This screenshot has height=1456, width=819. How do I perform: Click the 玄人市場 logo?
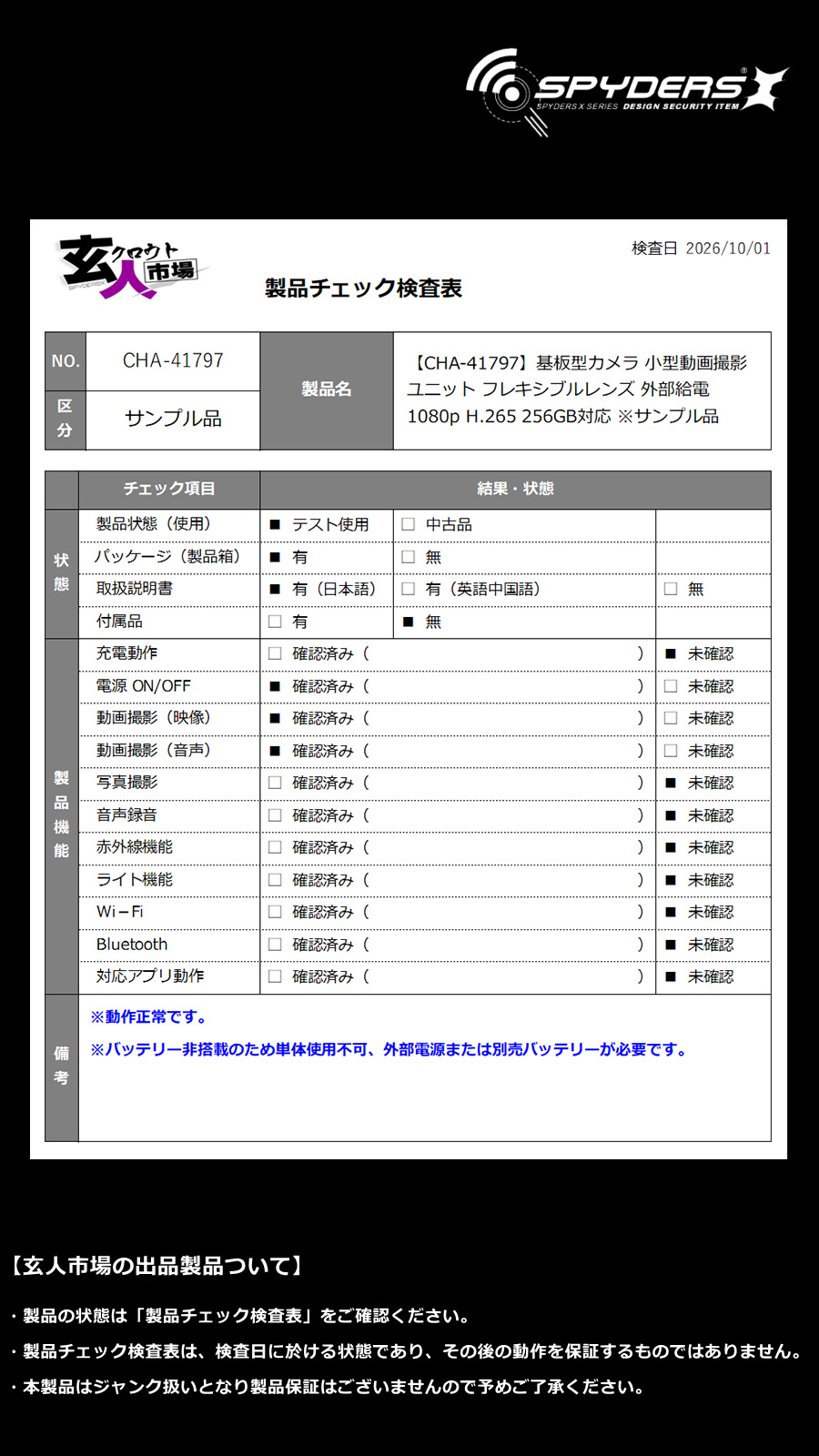(x=133, y=267)
